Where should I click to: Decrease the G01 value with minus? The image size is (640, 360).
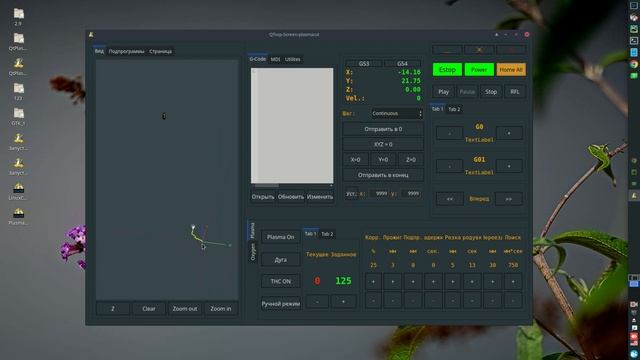pyautogui.click(x=449, y=166)
